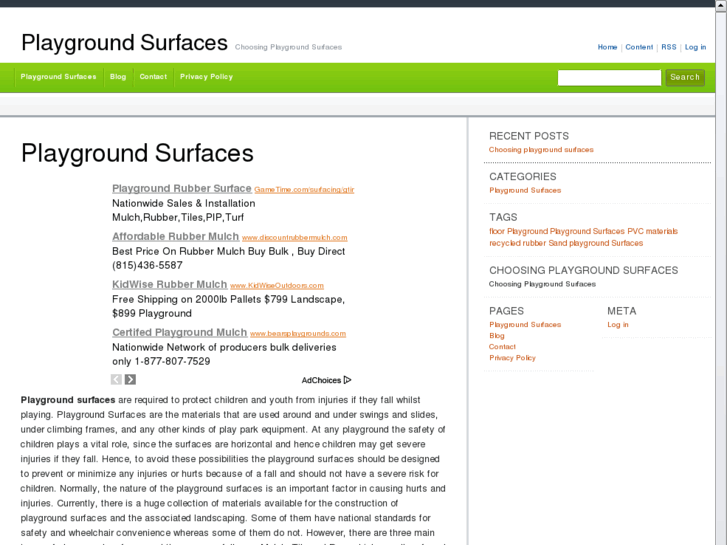Open the Playground Rubber Surface ad title

tap(181, 188)
